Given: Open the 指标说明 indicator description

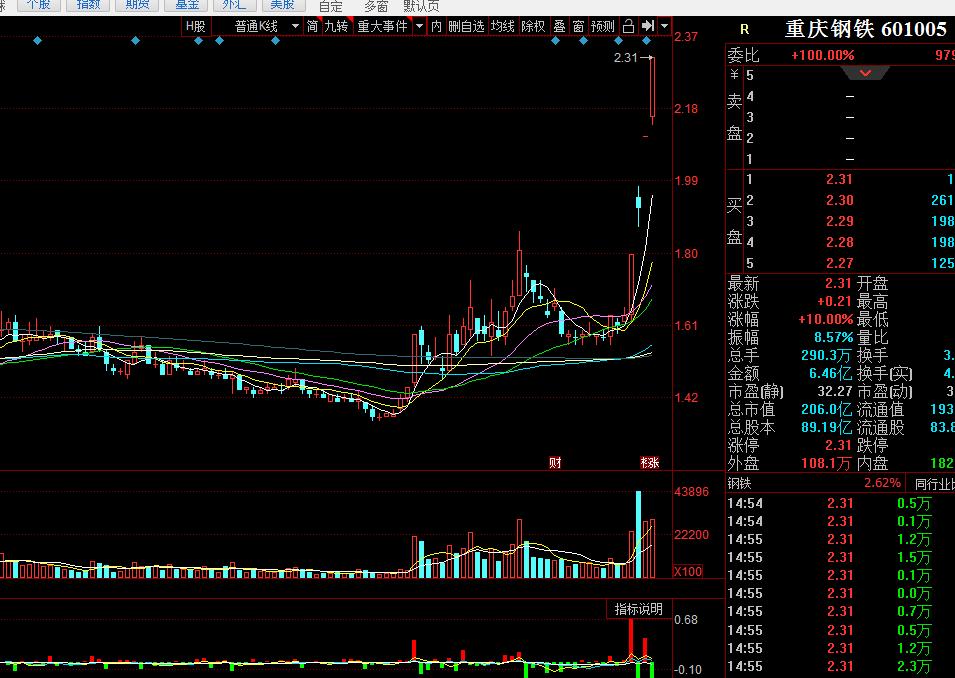Looking at the screenshot, I should point(638,609).
